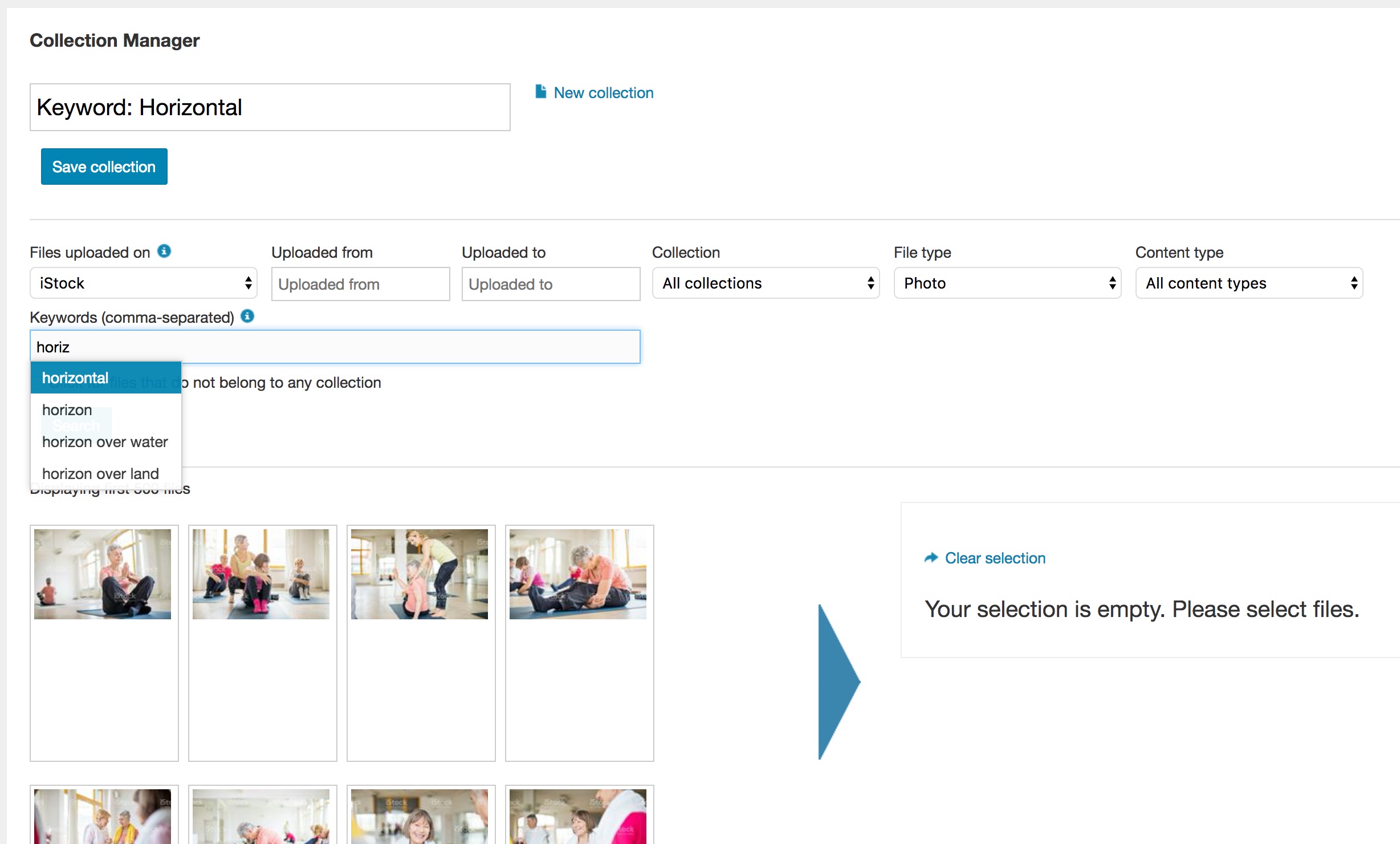Expand the All collections dropdown
This screenshot has height=844, width=1400.
[x=766, y=283]
